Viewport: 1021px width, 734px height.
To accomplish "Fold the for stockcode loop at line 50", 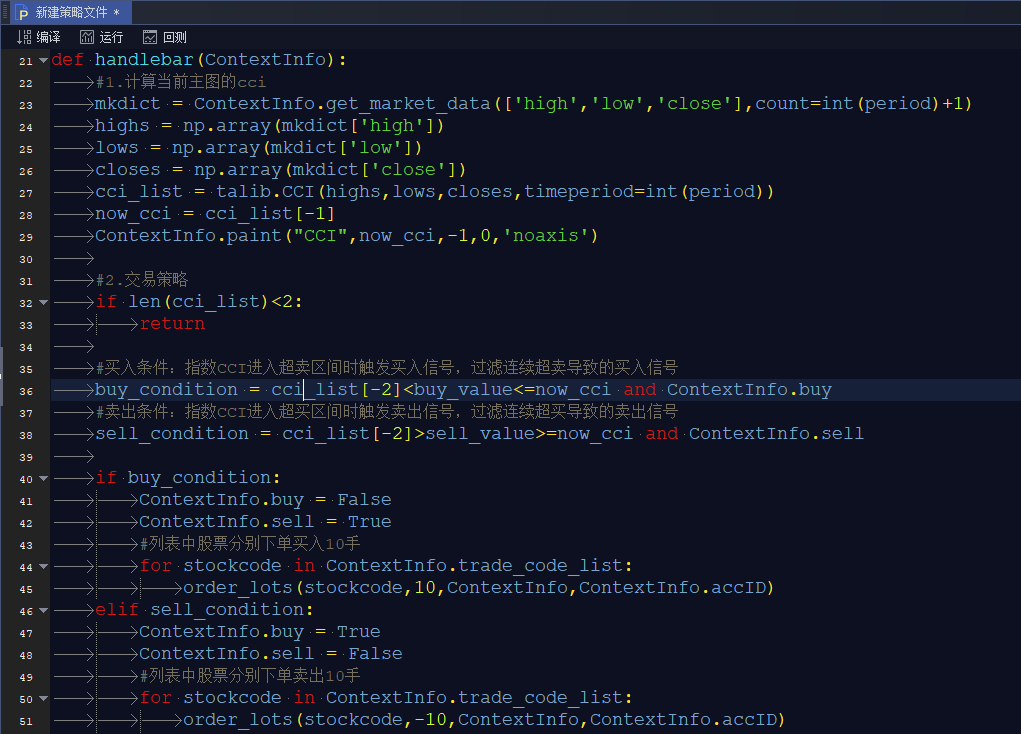I will (x=43, y=699).
